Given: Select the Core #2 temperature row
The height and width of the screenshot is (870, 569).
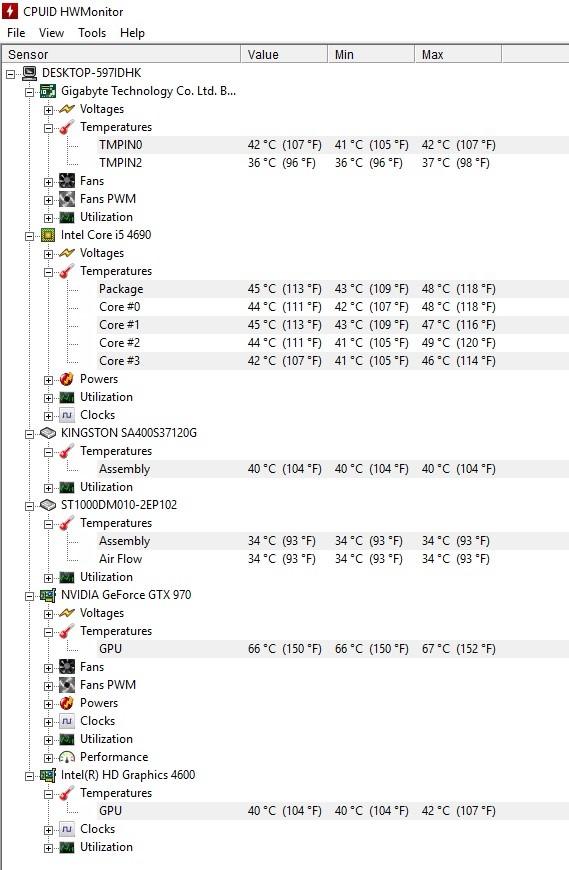Looking at the screenshot, I should (x=285, y=343).
